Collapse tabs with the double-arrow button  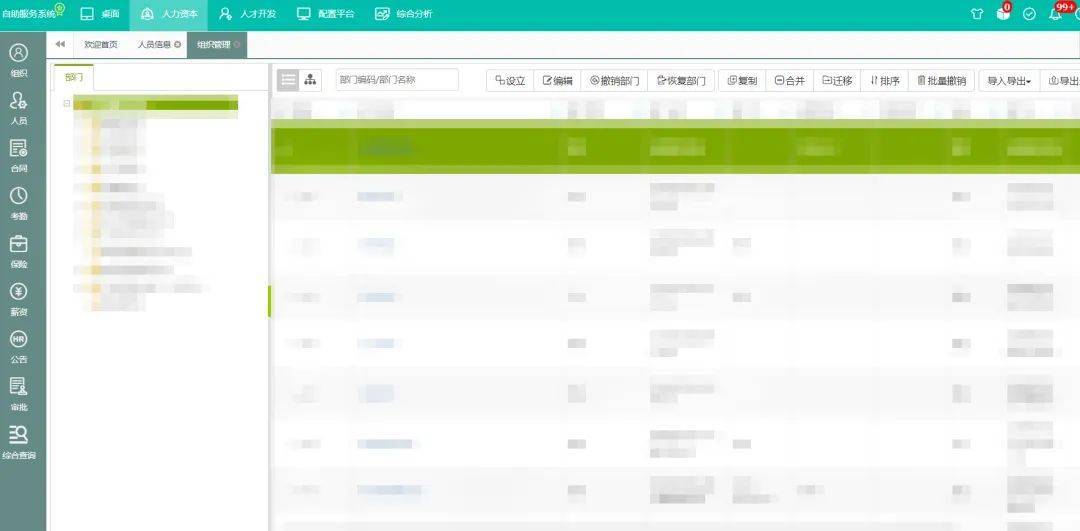click(x=60, y=44)
